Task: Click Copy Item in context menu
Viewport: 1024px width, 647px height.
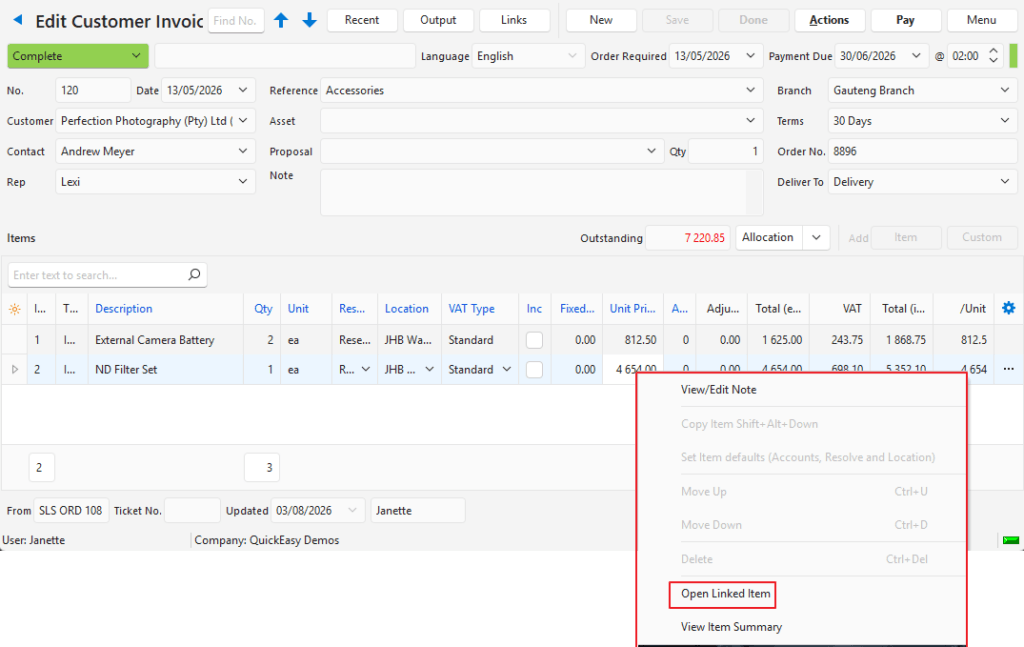Action: coord(749,424)
